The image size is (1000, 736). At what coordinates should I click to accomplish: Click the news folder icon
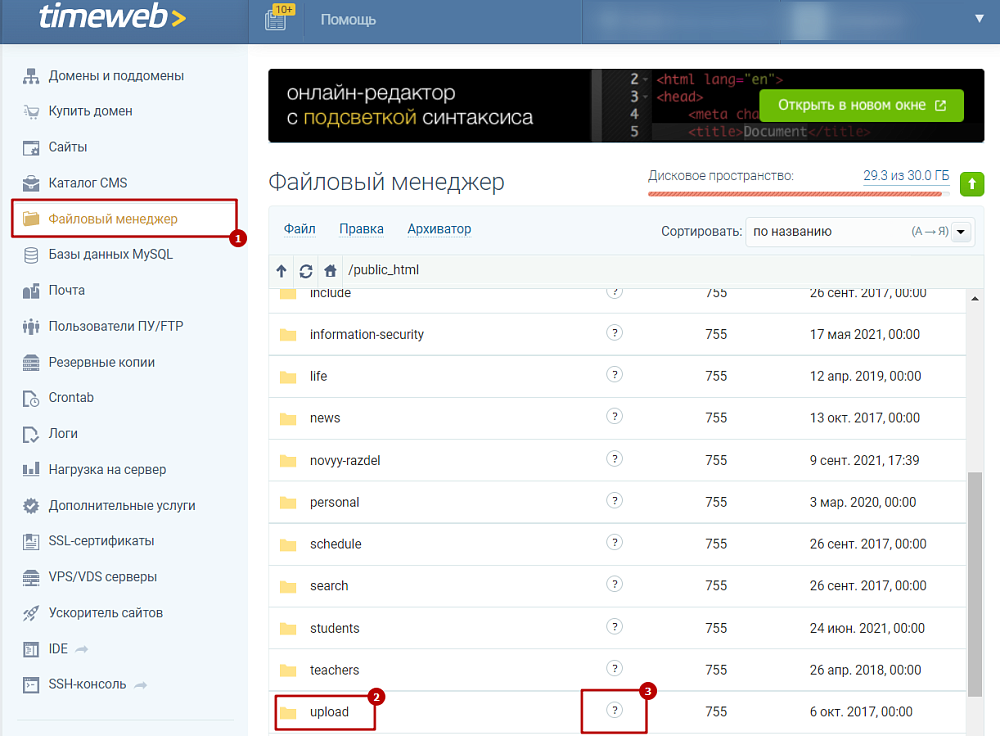coord(288,419)
